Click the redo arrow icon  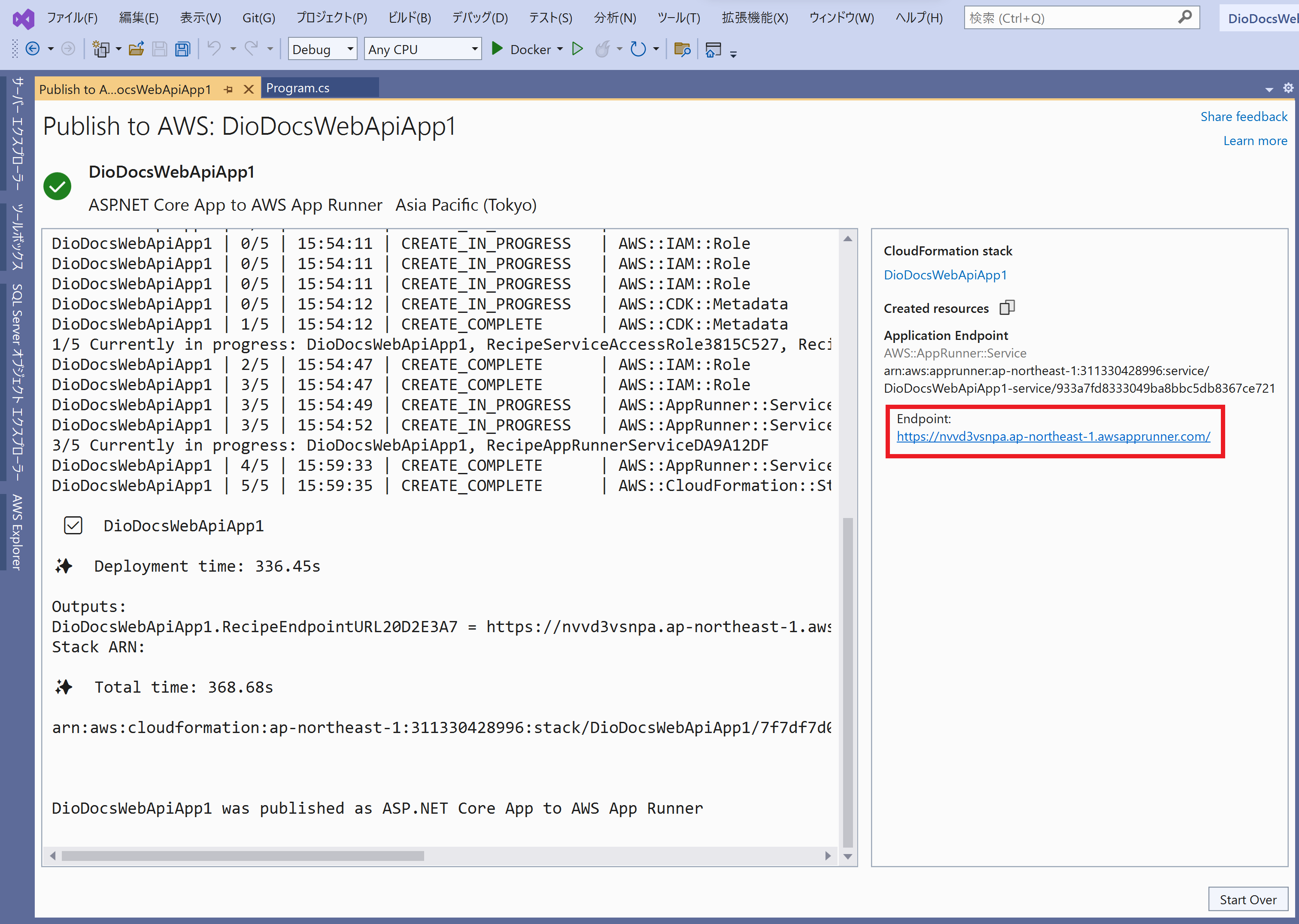click(x=252, y=49)
